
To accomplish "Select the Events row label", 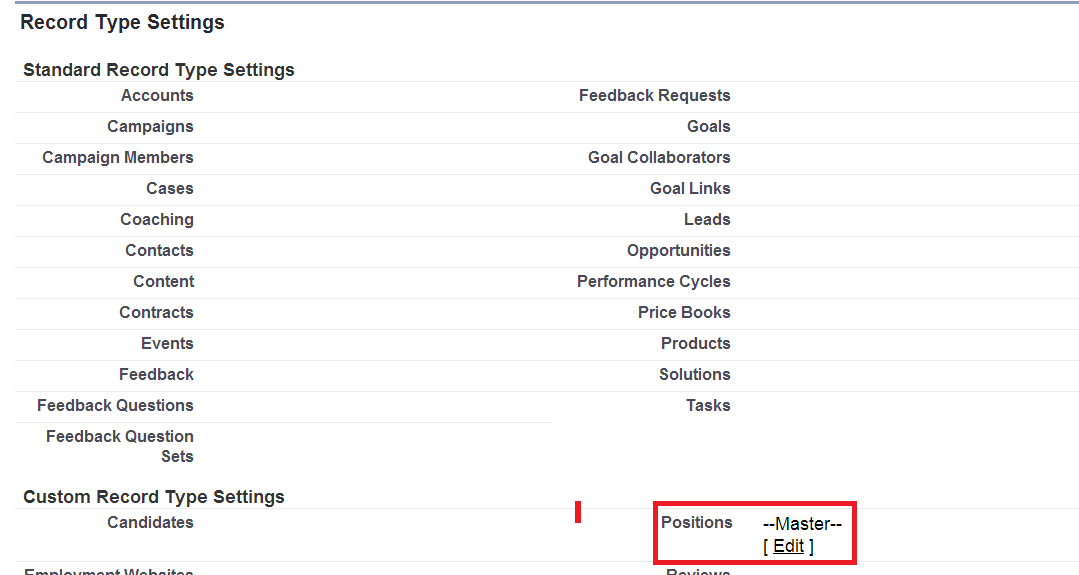I will coord(167,344).
